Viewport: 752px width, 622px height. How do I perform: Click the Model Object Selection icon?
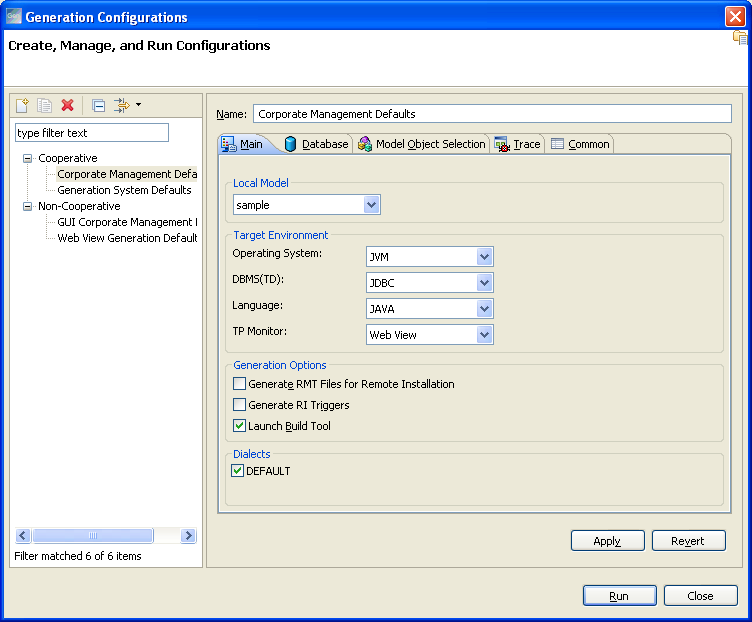[x=364, y=144]
